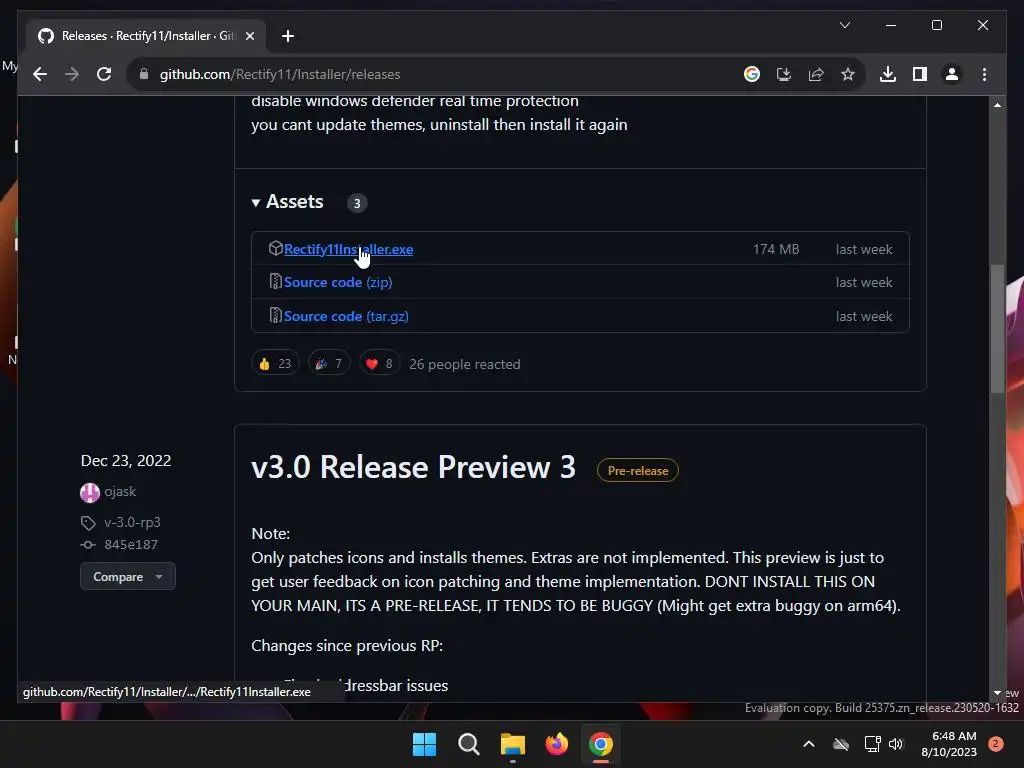
Task: Click ojask's avatar image
Action: pyautogui.click(x=89, y=492)
